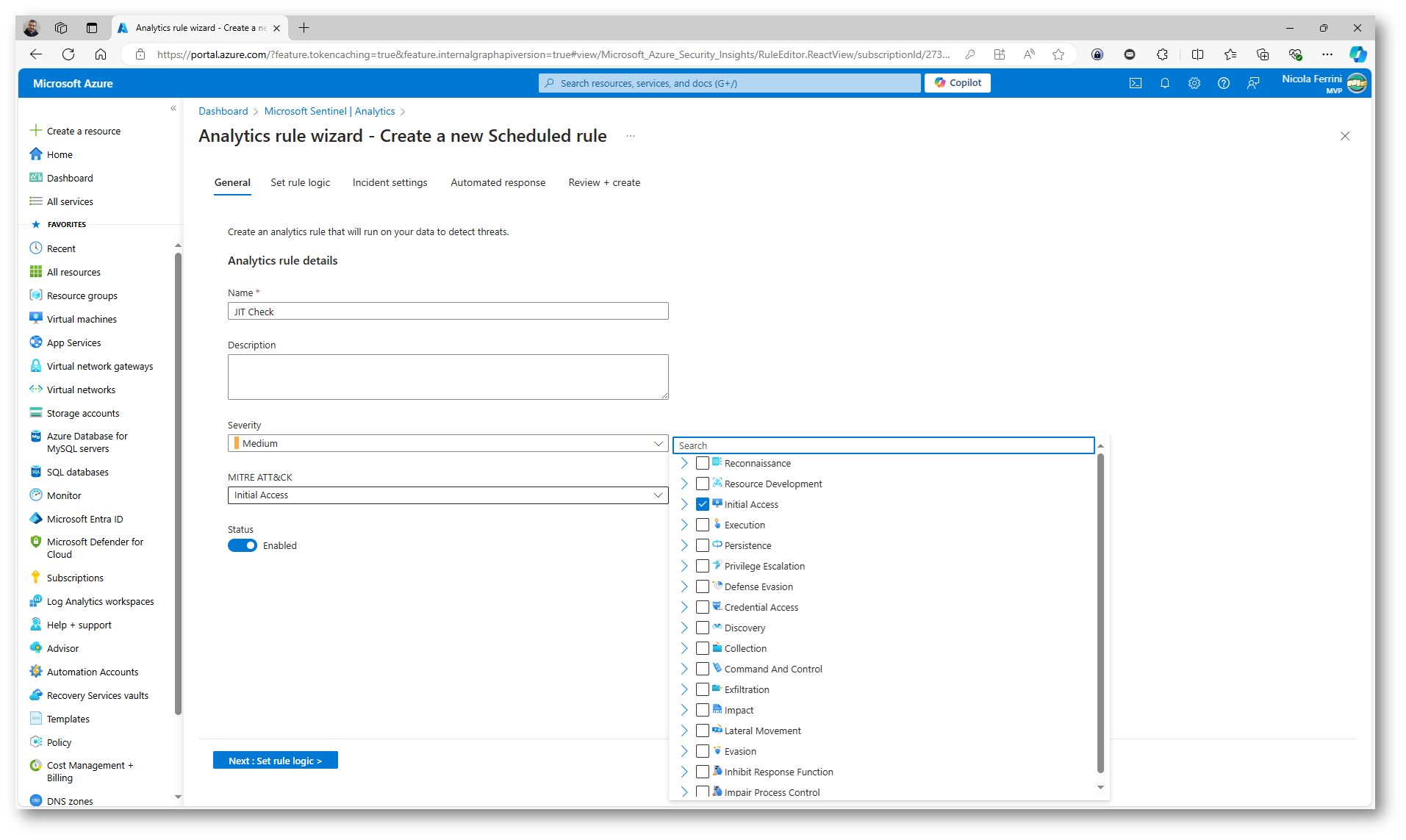The height and width of the screenshot is (840, 1406).
Task: Open wizard more options ellipsis
Action: click(631, 136)
